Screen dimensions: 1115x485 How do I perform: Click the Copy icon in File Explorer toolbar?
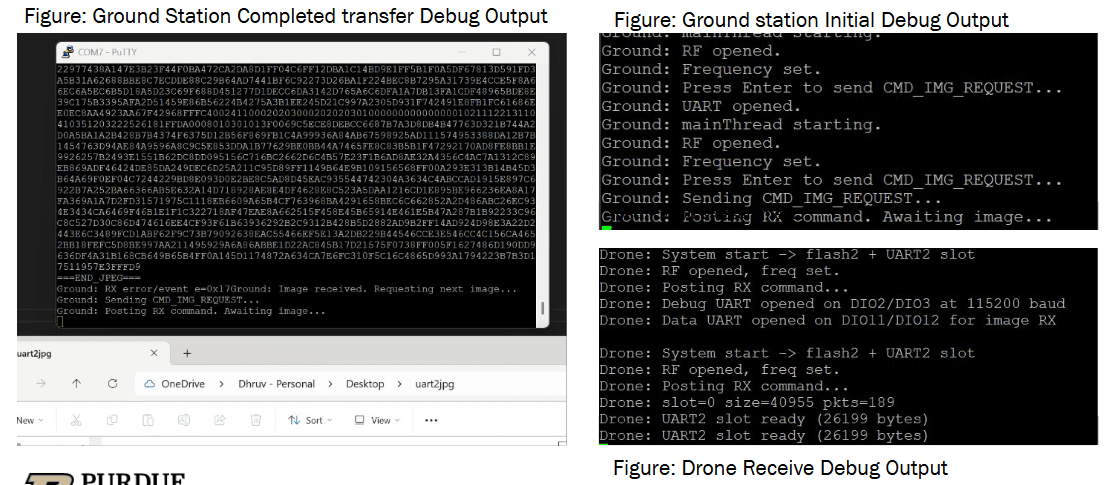pos(112,420)
